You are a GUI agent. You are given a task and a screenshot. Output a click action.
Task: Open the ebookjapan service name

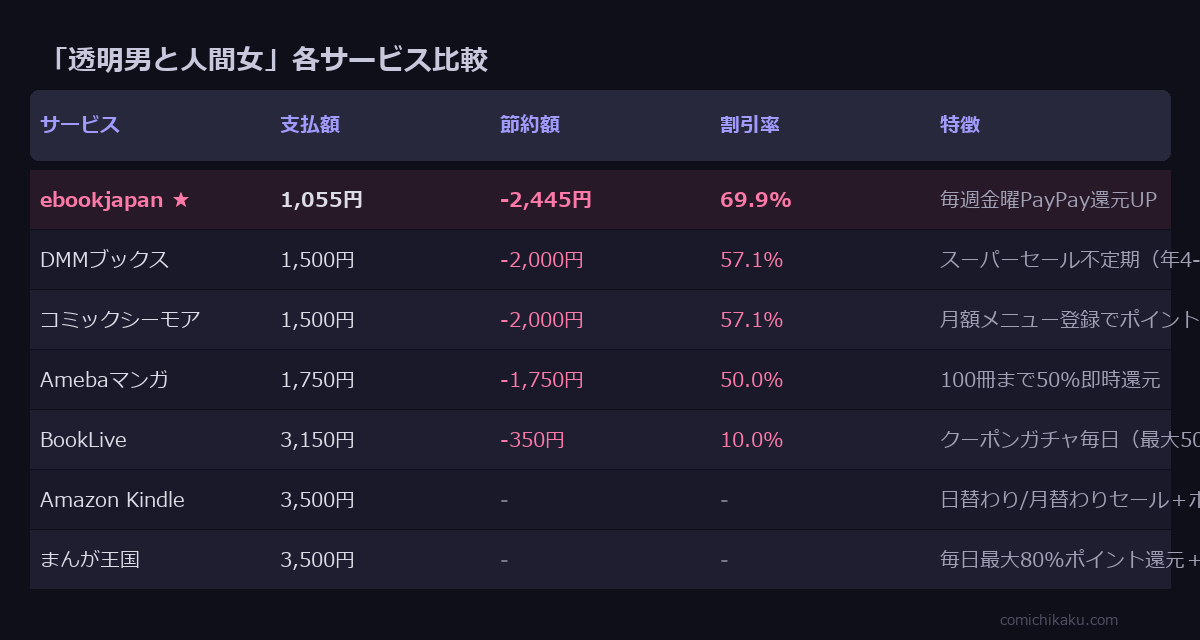pos(101,200)
